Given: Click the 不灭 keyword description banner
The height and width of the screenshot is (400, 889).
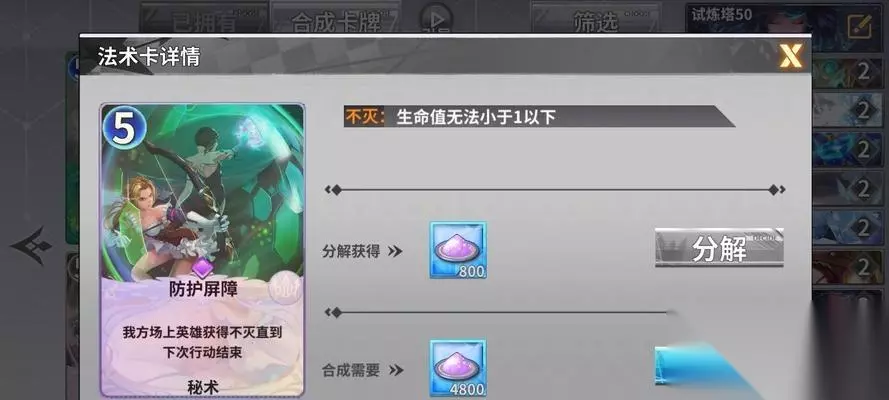Looking at the screenshot, I should (x=539, y=117).
